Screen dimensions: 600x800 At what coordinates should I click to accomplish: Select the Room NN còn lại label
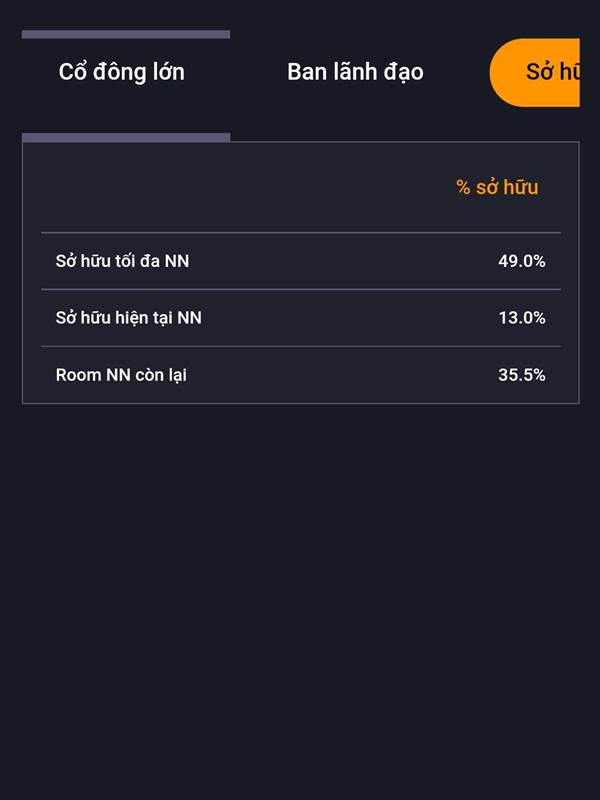[x=121, y=375]
